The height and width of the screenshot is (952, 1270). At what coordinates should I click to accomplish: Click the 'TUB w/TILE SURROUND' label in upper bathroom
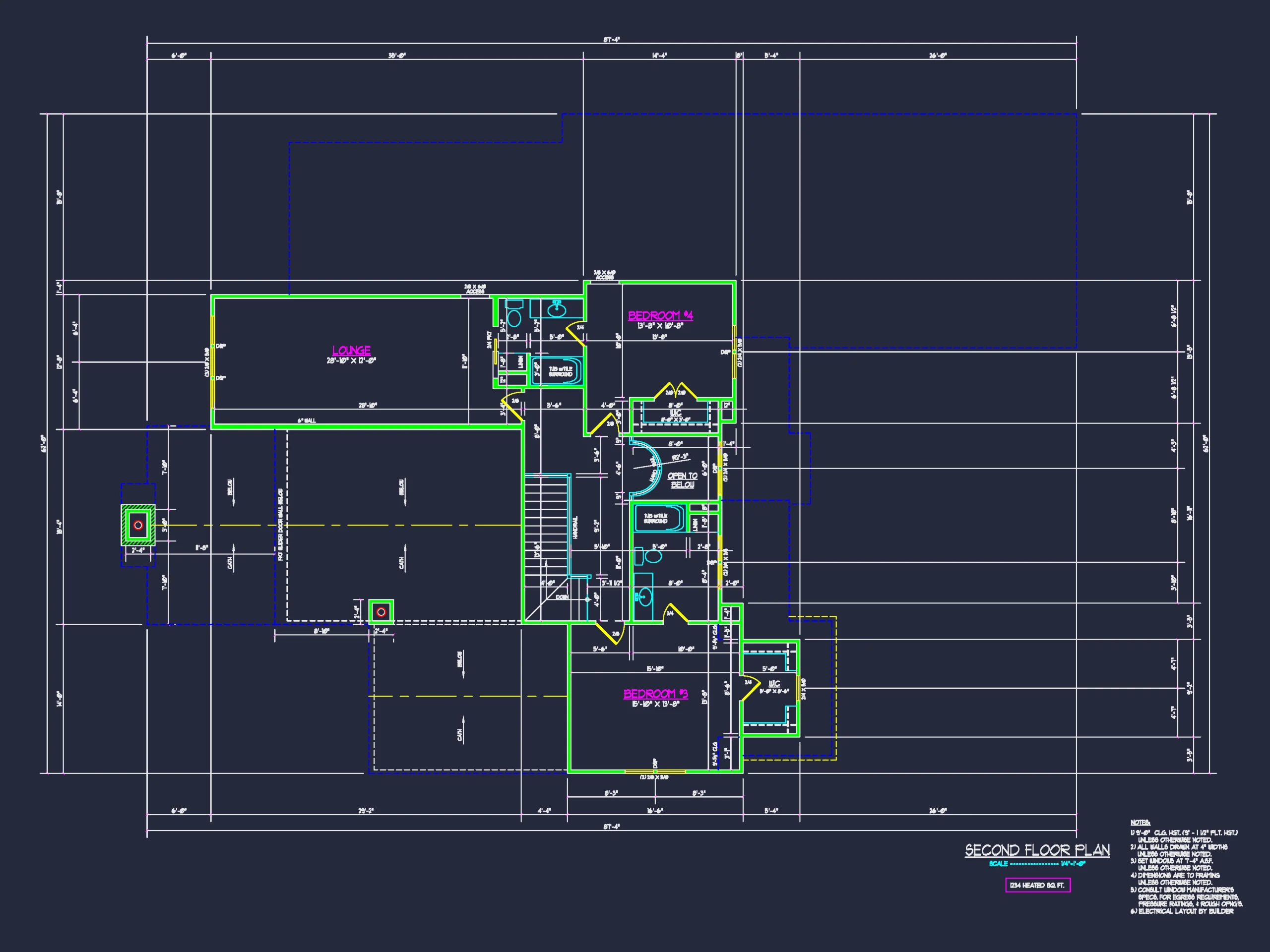tap(561, 372)
